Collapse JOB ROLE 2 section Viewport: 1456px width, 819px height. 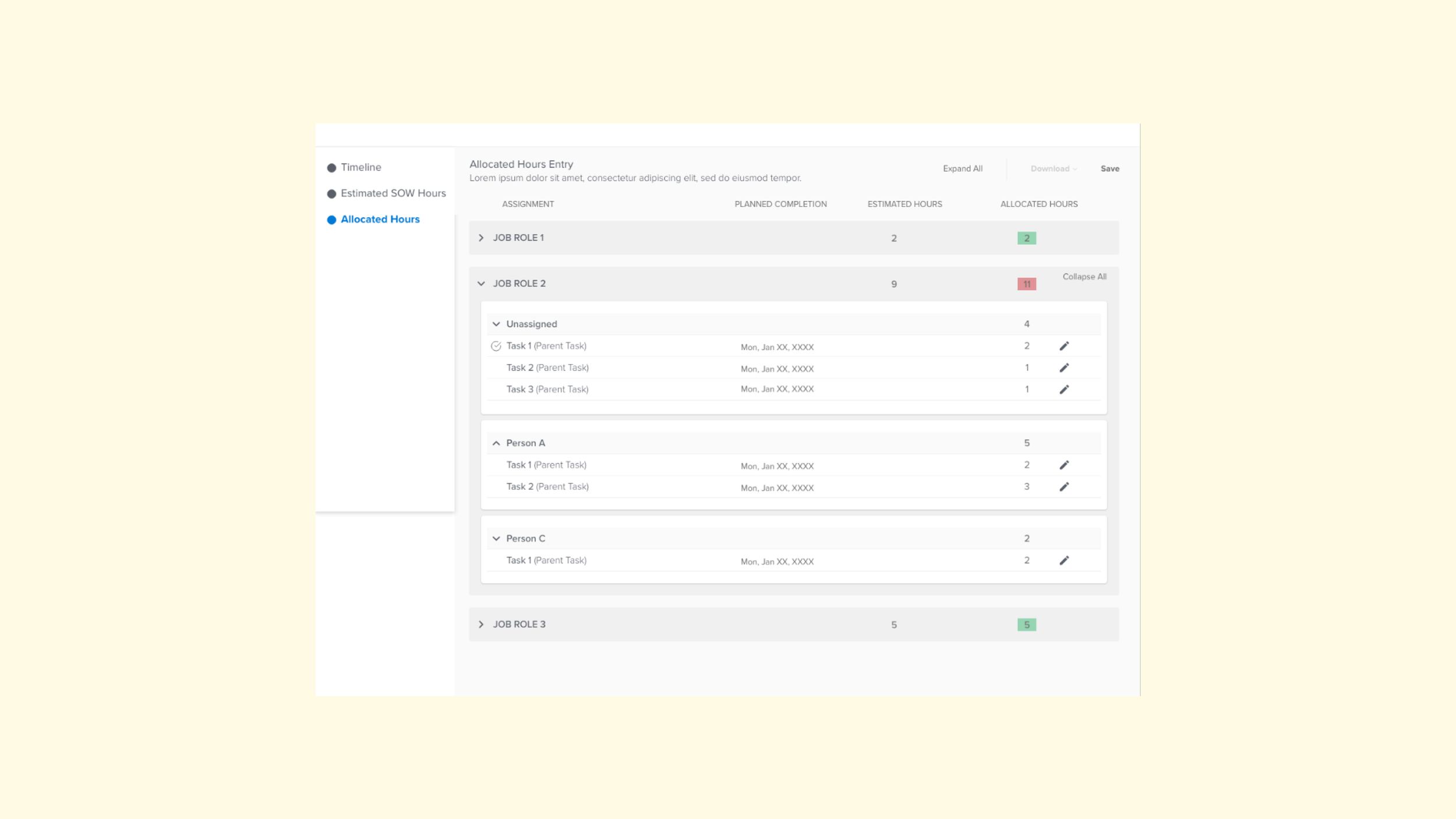coord(480,284)
